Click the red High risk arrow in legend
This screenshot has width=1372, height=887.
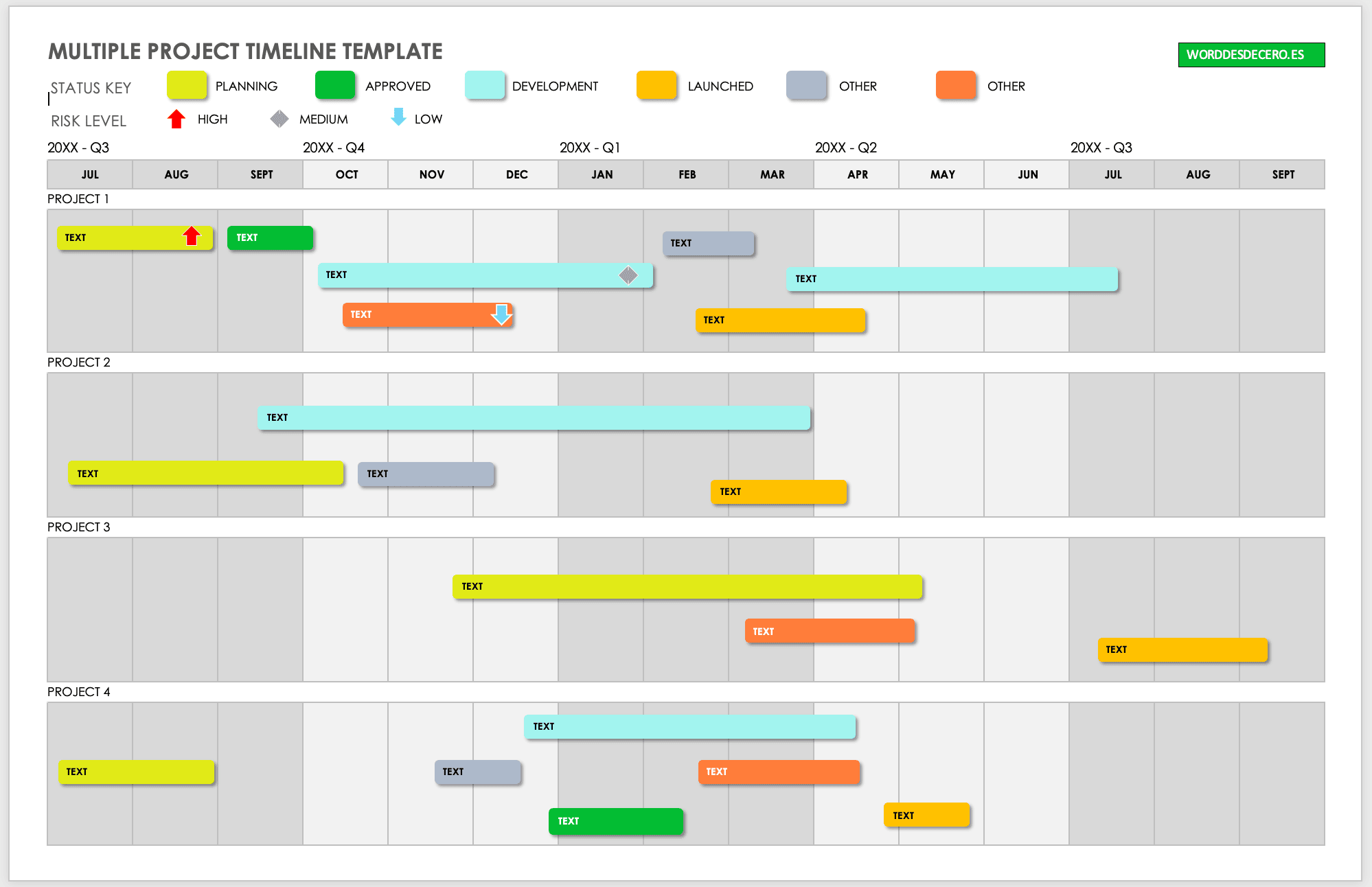(x=176, y=119)
